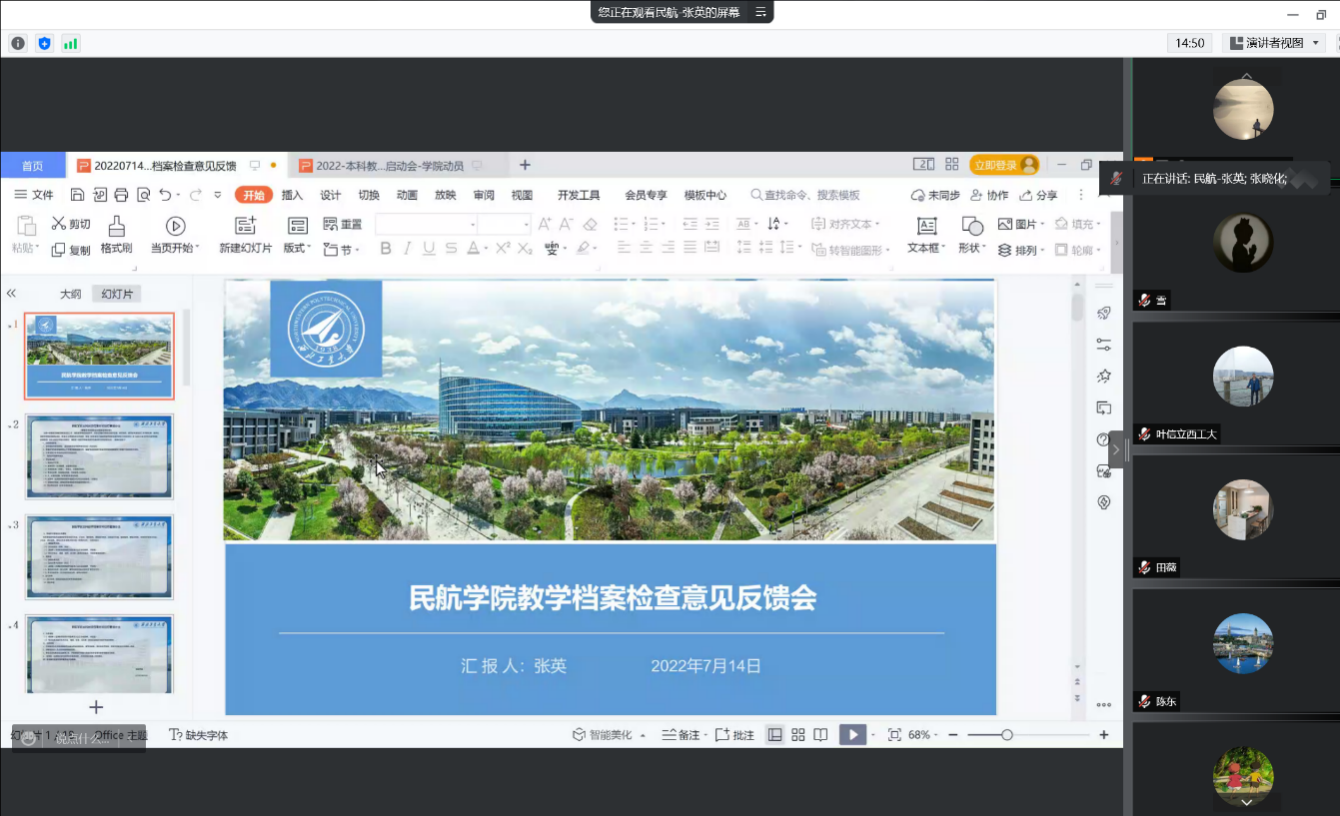This screenshot has height=816, width=1340.
Task: Click the 格式刷 format painter icon
Action: [116, 227]
